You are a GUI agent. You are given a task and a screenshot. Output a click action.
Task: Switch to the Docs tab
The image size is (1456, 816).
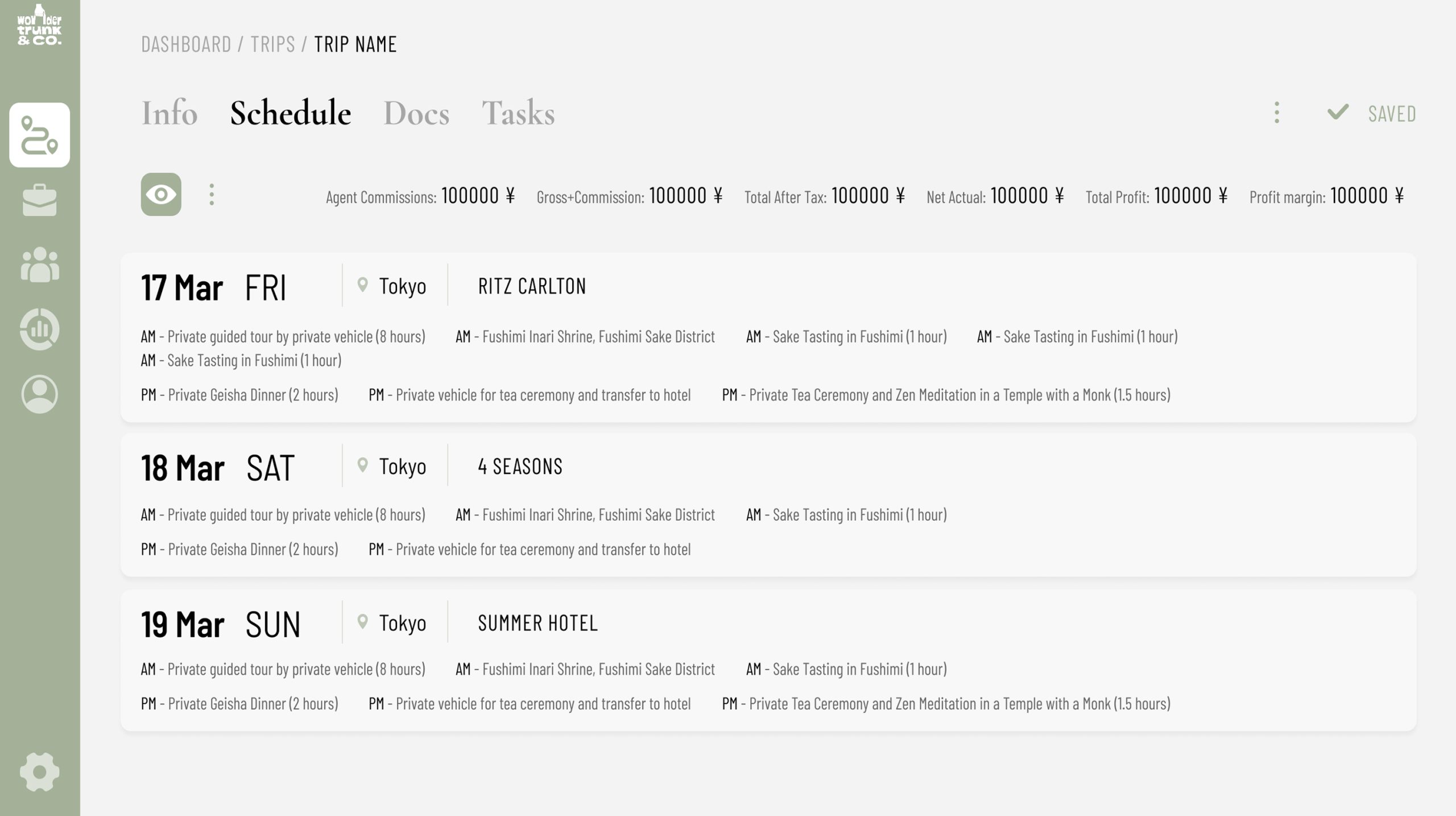tap(416, 113)
